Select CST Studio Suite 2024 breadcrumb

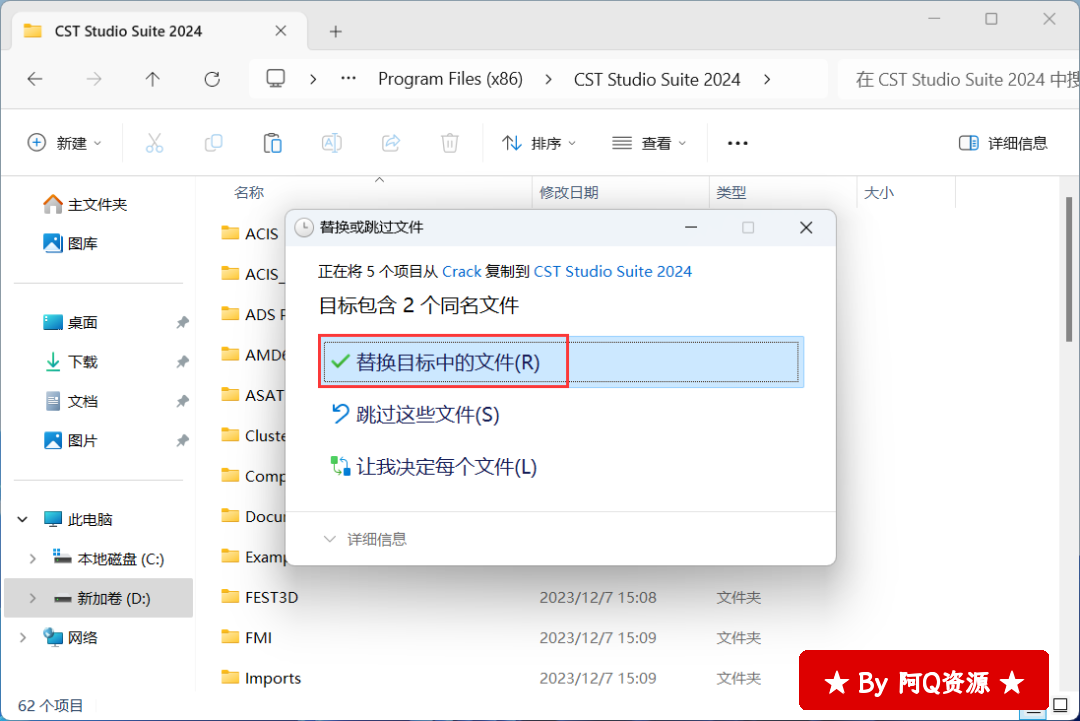coord(656,79)
